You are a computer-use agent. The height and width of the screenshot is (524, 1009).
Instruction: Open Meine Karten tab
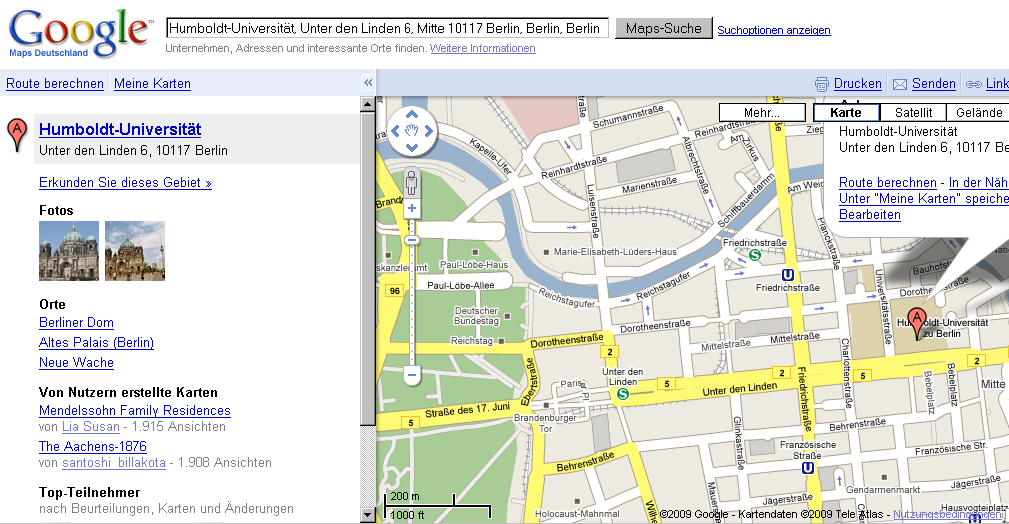pyautogui.click(x=153, y=84)
